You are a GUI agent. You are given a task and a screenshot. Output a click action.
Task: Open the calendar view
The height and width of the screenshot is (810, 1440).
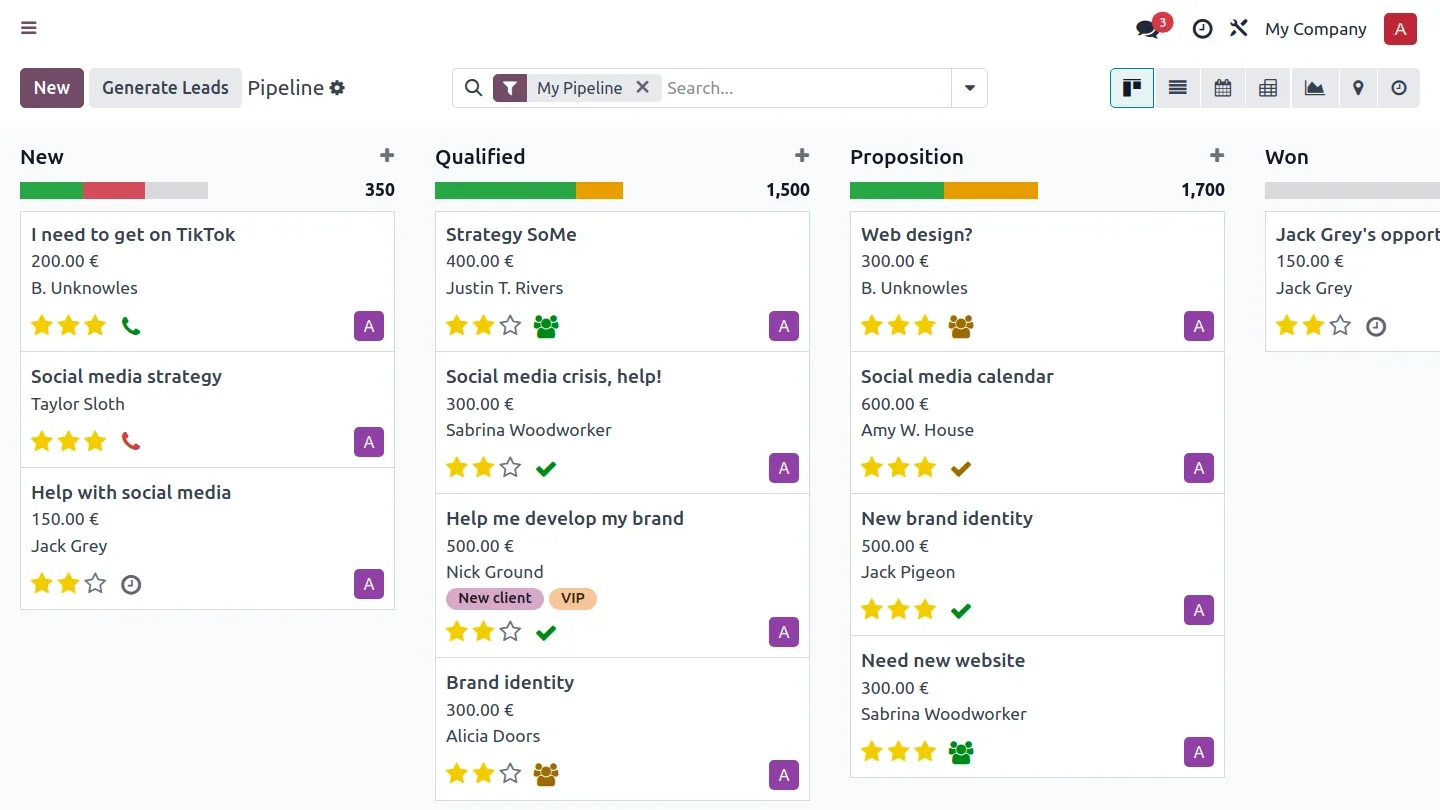coord(1223,88)
